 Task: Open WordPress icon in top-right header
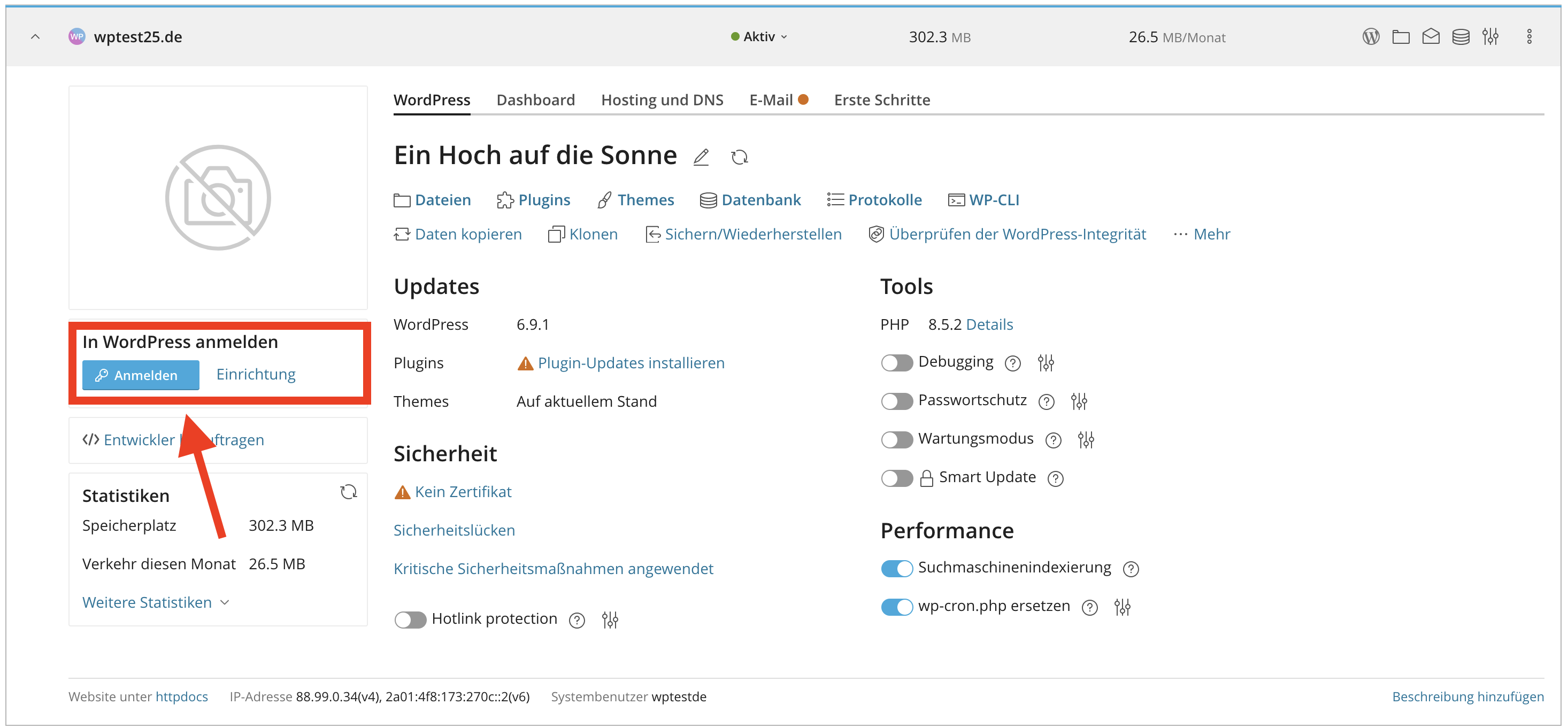click(x=1370, y=36)
